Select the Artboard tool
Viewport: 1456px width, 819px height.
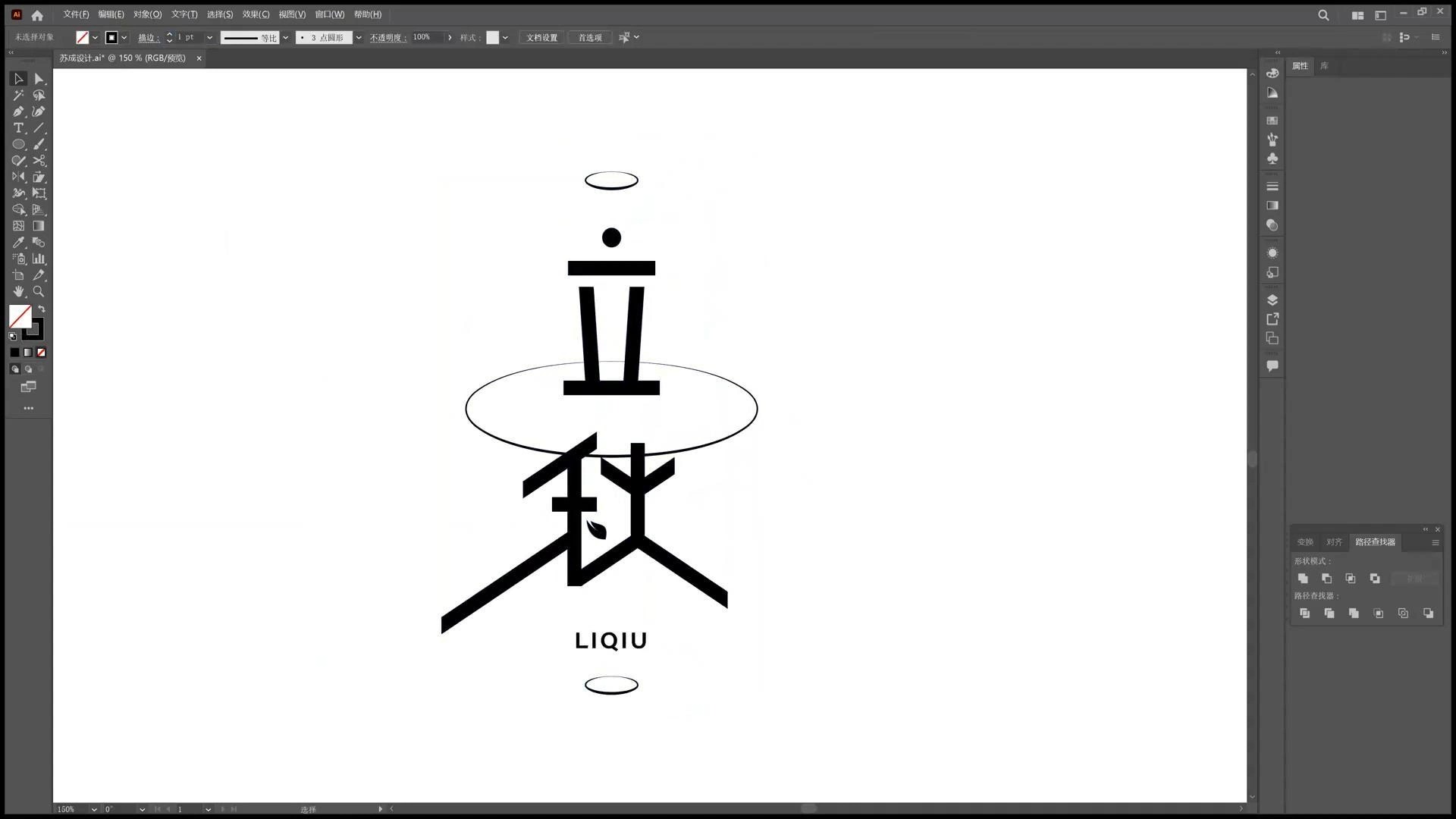tap(18, 275)
